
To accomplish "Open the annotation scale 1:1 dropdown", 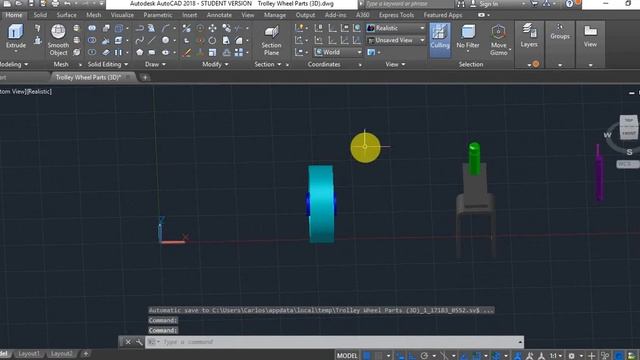I will [x=556, y=356].
